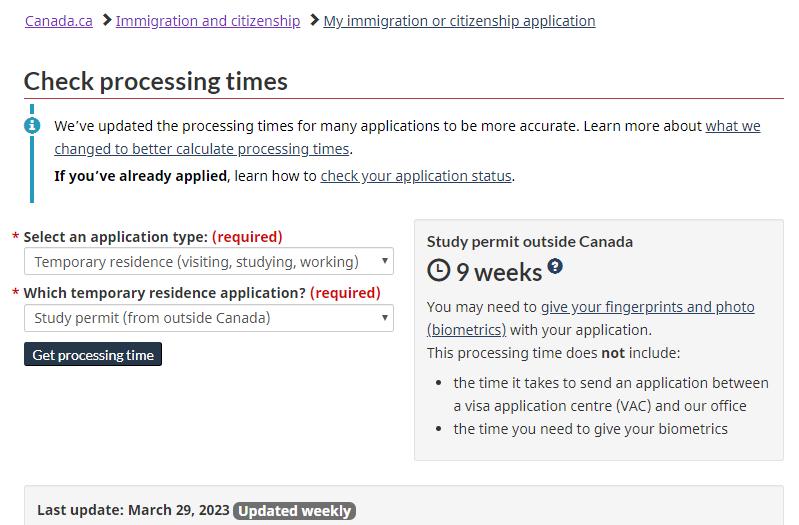Image resolution: width=799 pixels, height=525 pixels.
Task: Open Immigration and citizenship breadcrumb
Action: point(207,20)
